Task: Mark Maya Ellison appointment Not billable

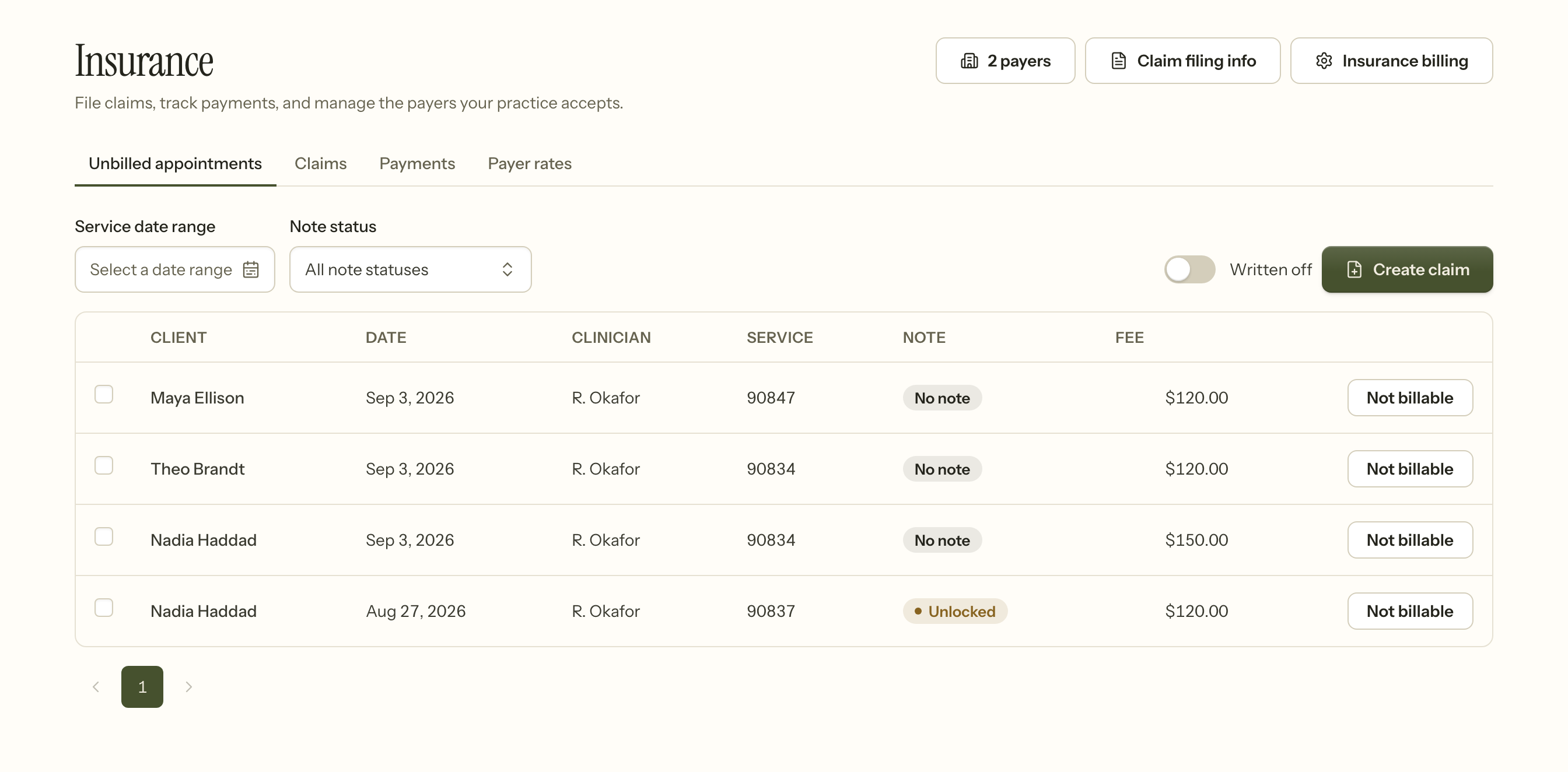Action: point(1410,398)
